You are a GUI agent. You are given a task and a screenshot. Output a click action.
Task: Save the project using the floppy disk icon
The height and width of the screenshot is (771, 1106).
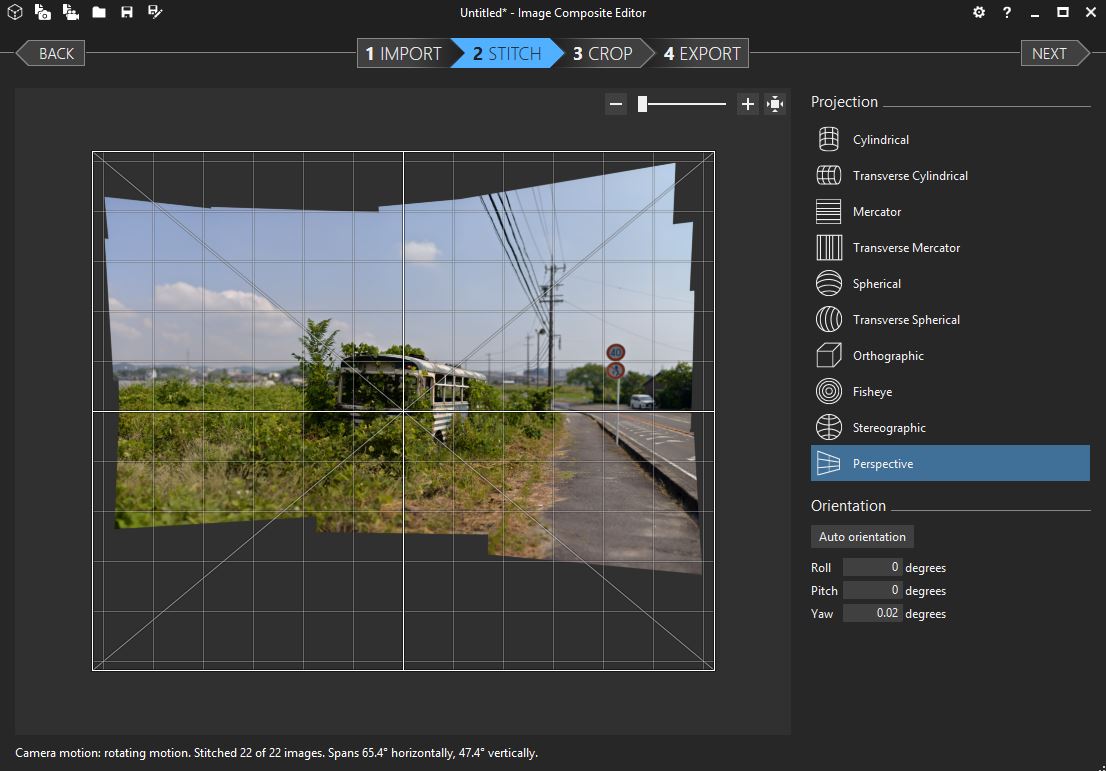[127, 12]
